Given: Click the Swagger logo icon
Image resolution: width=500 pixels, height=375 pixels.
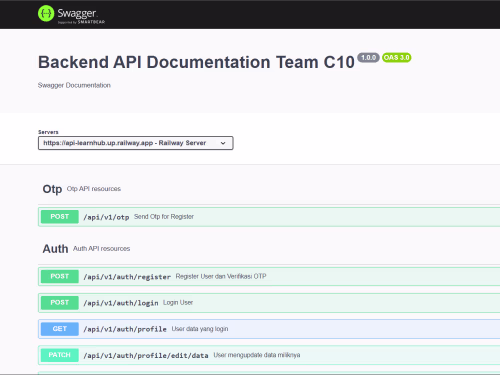Looking at the screenshot, I should tap(46, 14).
